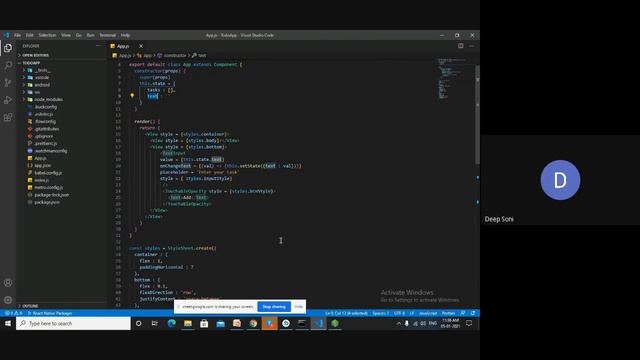Open the Accounts icon in activity bar

click(8, 282)
